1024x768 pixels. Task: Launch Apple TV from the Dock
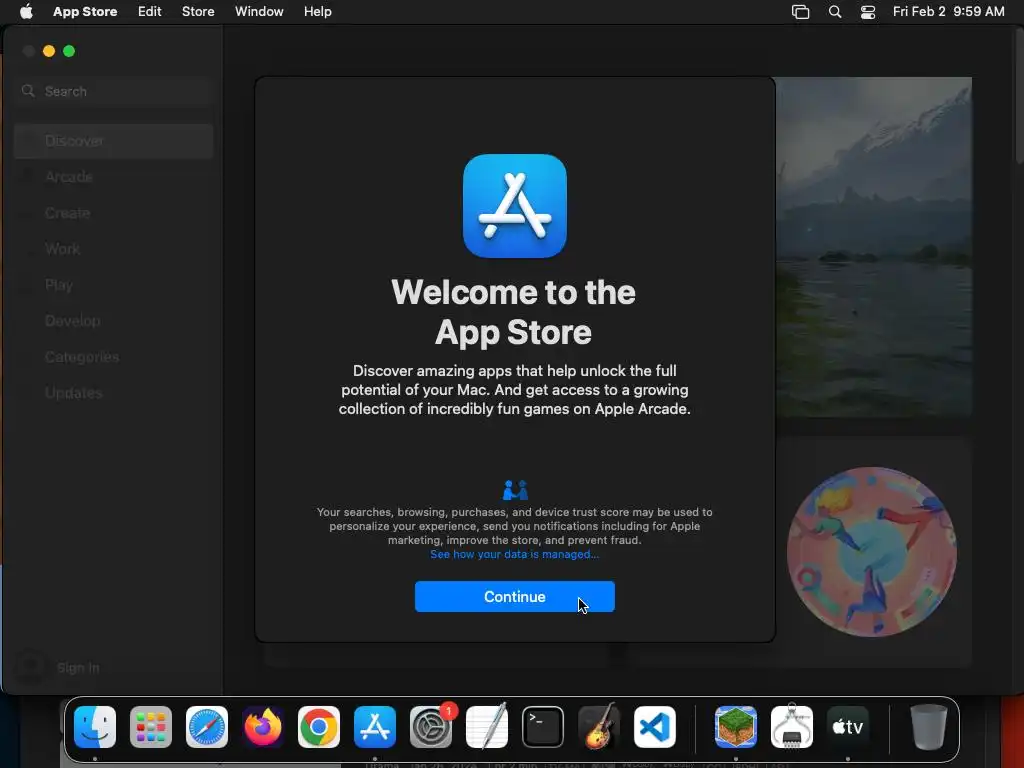(x=848, y=726)
